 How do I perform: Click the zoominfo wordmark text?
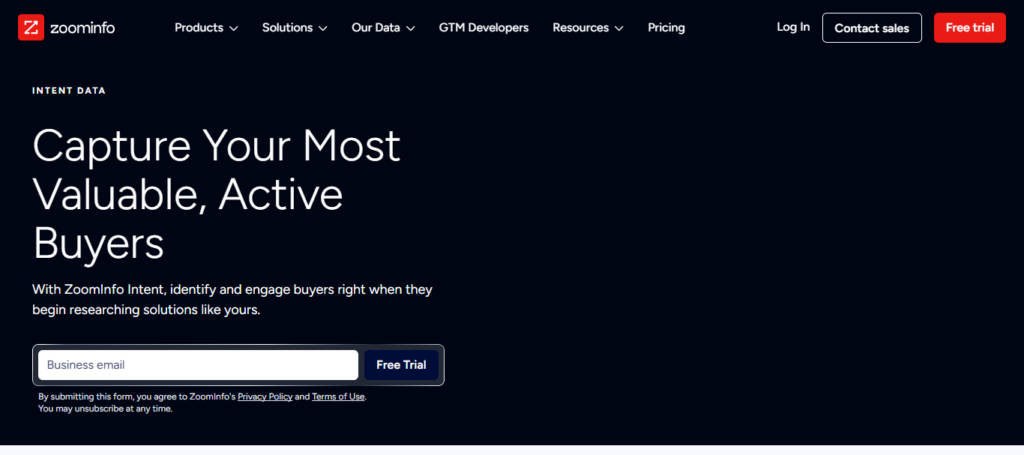82,27
